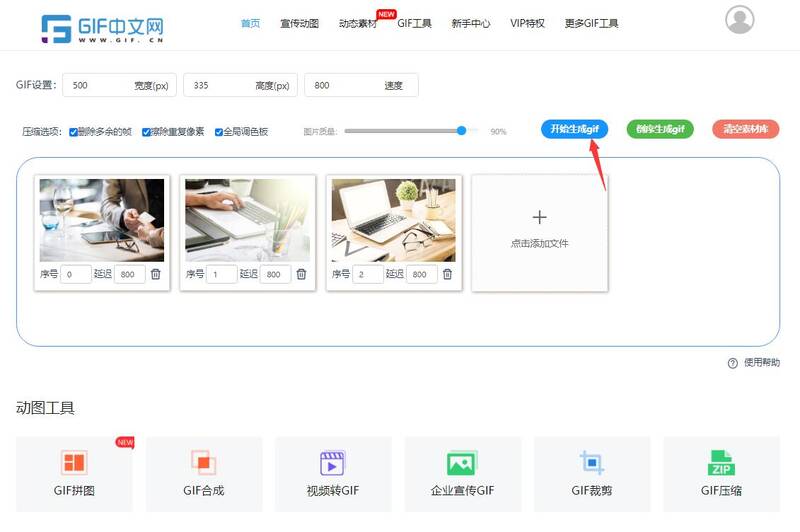This screenshot has width=800, height=532.
Task: Open 宣传动图 menu item
Action: click(299, 23)
